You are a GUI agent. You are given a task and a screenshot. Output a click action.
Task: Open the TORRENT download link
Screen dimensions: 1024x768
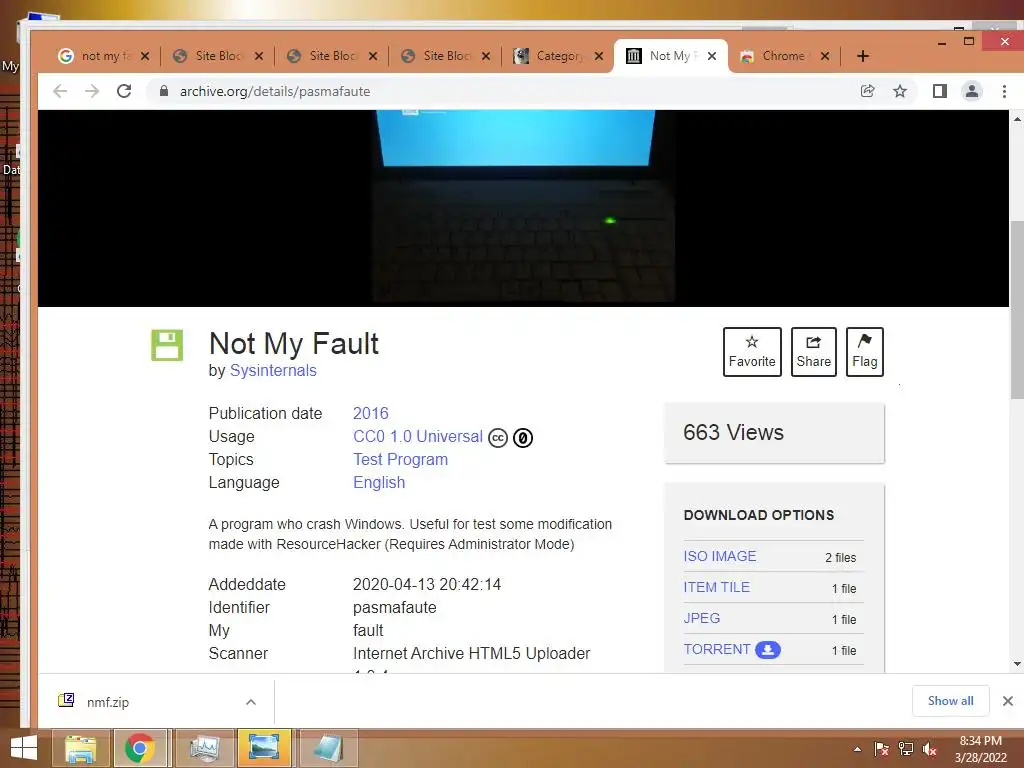tap(717, 649)
